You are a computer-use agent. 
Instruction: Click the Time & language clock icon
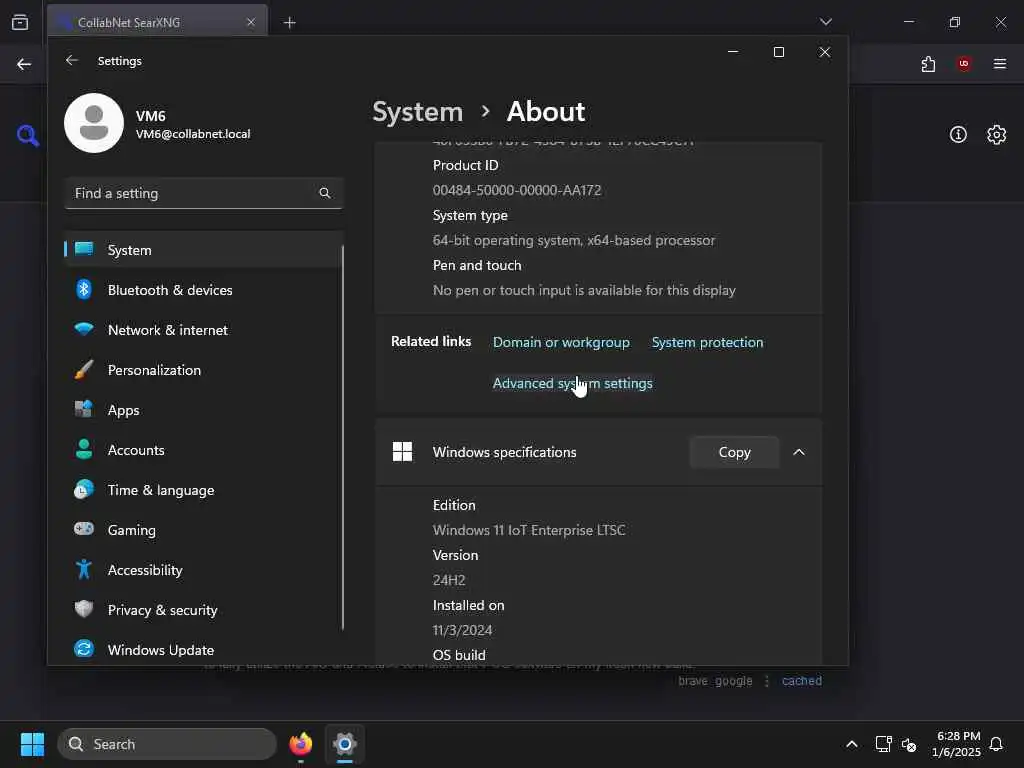(x=84, y=489)
